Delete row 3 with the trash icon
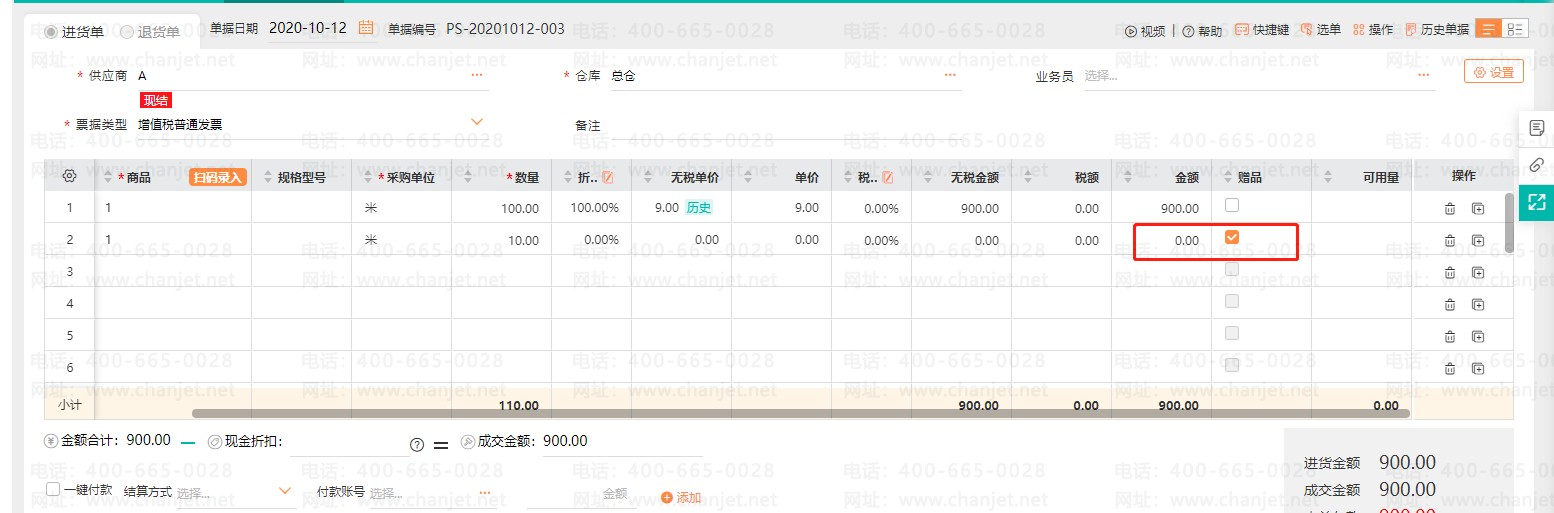This screenshot has width=1554, height=513. tap(1450, 272)
